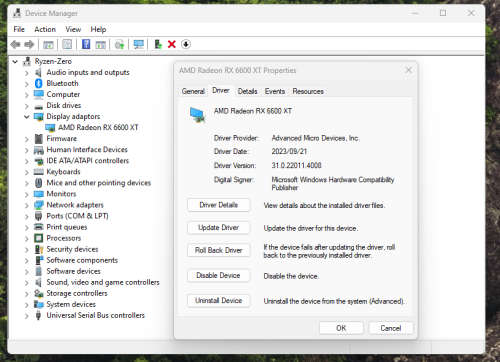Click the Scan for hardware changes monitor icon
Image resolution: width=500 pixels, height=362 pixels.
pos(138,44)
